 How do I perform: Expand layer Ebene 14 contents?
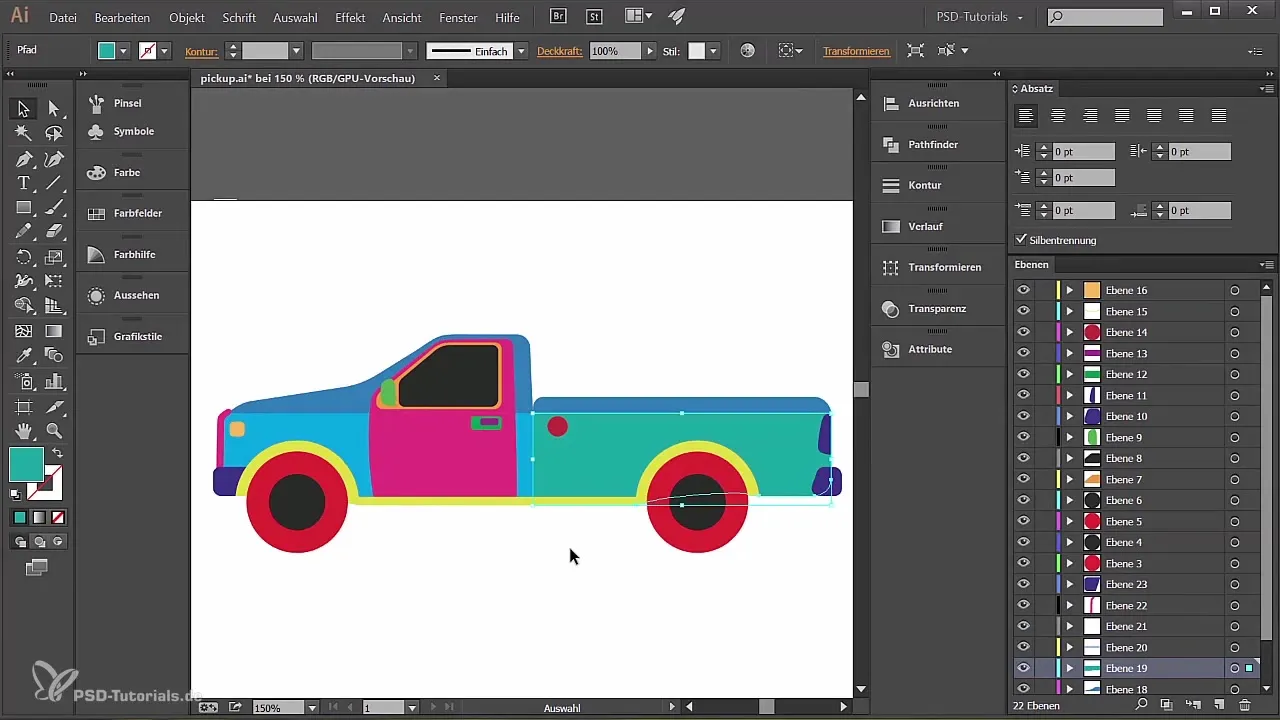(x=1070, y=332)
